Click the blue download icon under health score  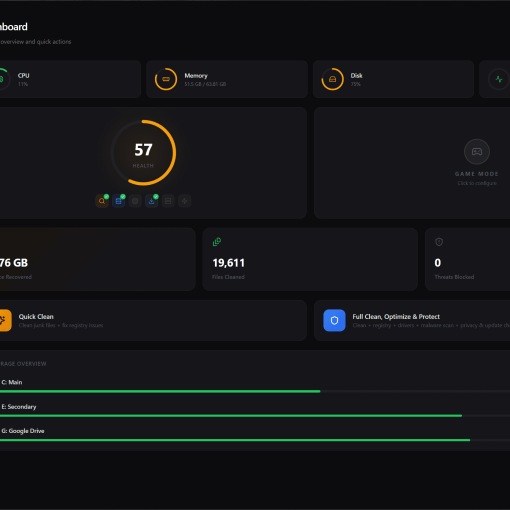tap(151, 201)
